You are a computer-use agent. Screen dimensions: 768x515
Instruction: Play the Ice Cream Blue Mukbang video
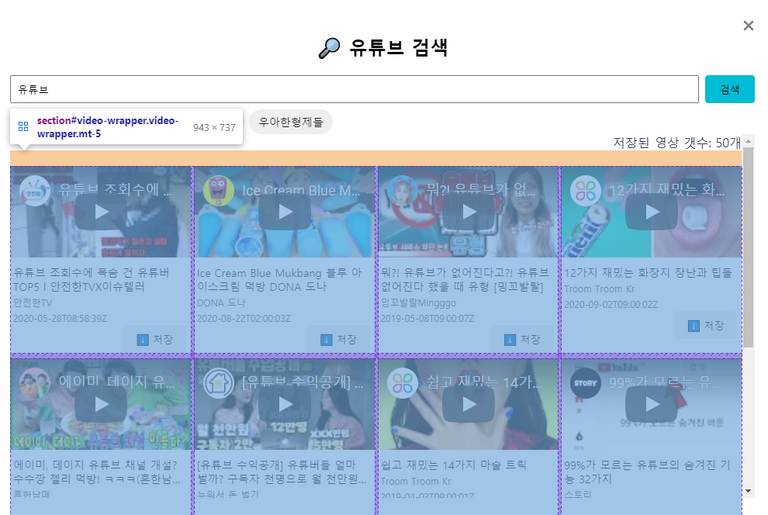(x=285, y=212)
